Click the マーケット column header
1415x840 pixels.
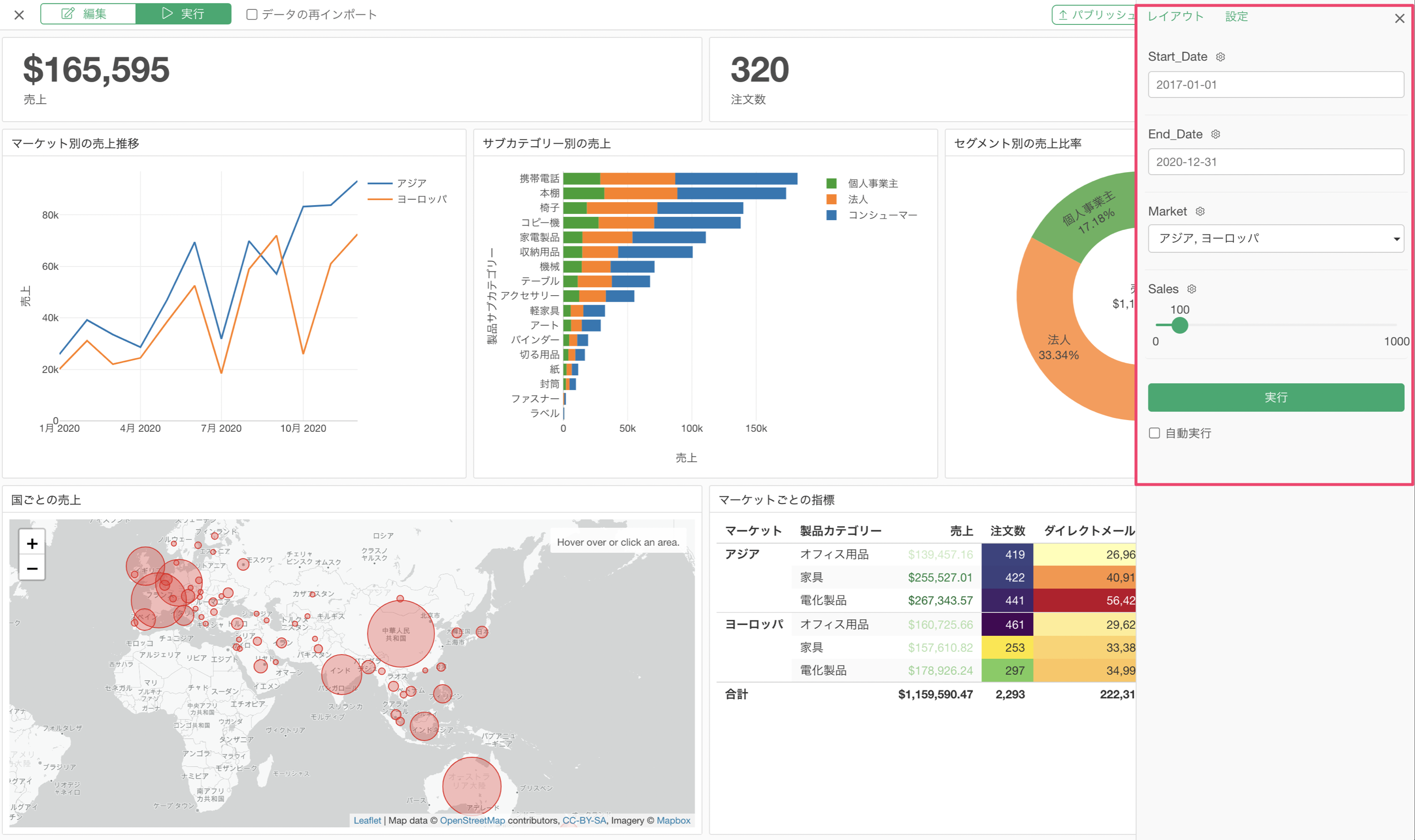click(x=753, y=530)
